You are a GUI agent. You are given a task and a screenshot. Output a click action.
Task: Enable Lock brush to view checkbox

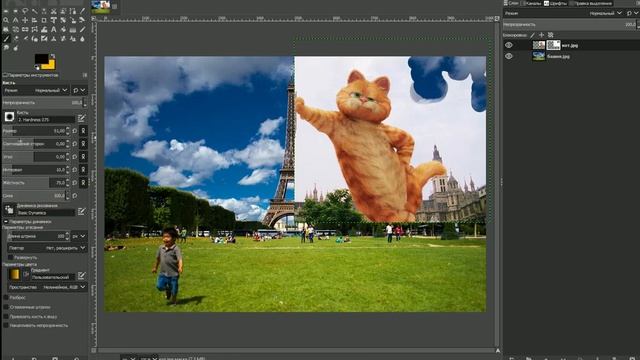click(6, 316)
